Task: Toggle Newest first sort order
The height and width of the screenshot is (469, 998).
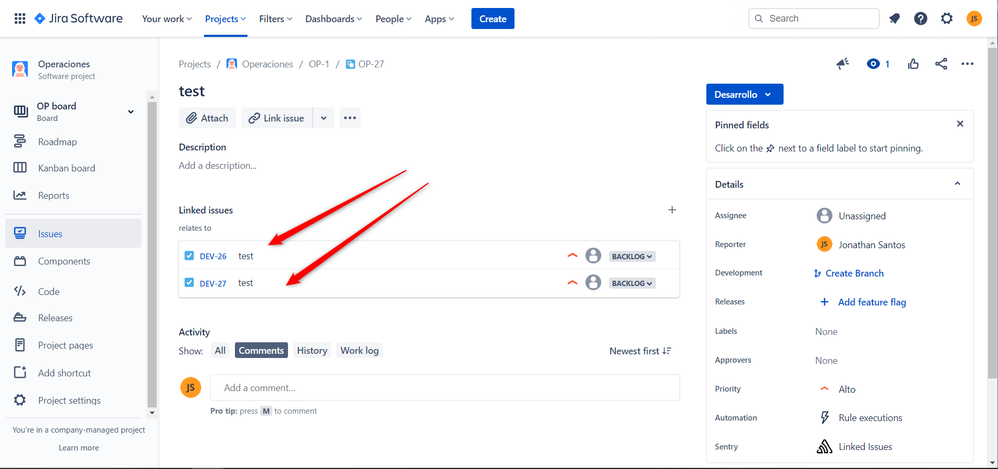Action: [640, 351]
